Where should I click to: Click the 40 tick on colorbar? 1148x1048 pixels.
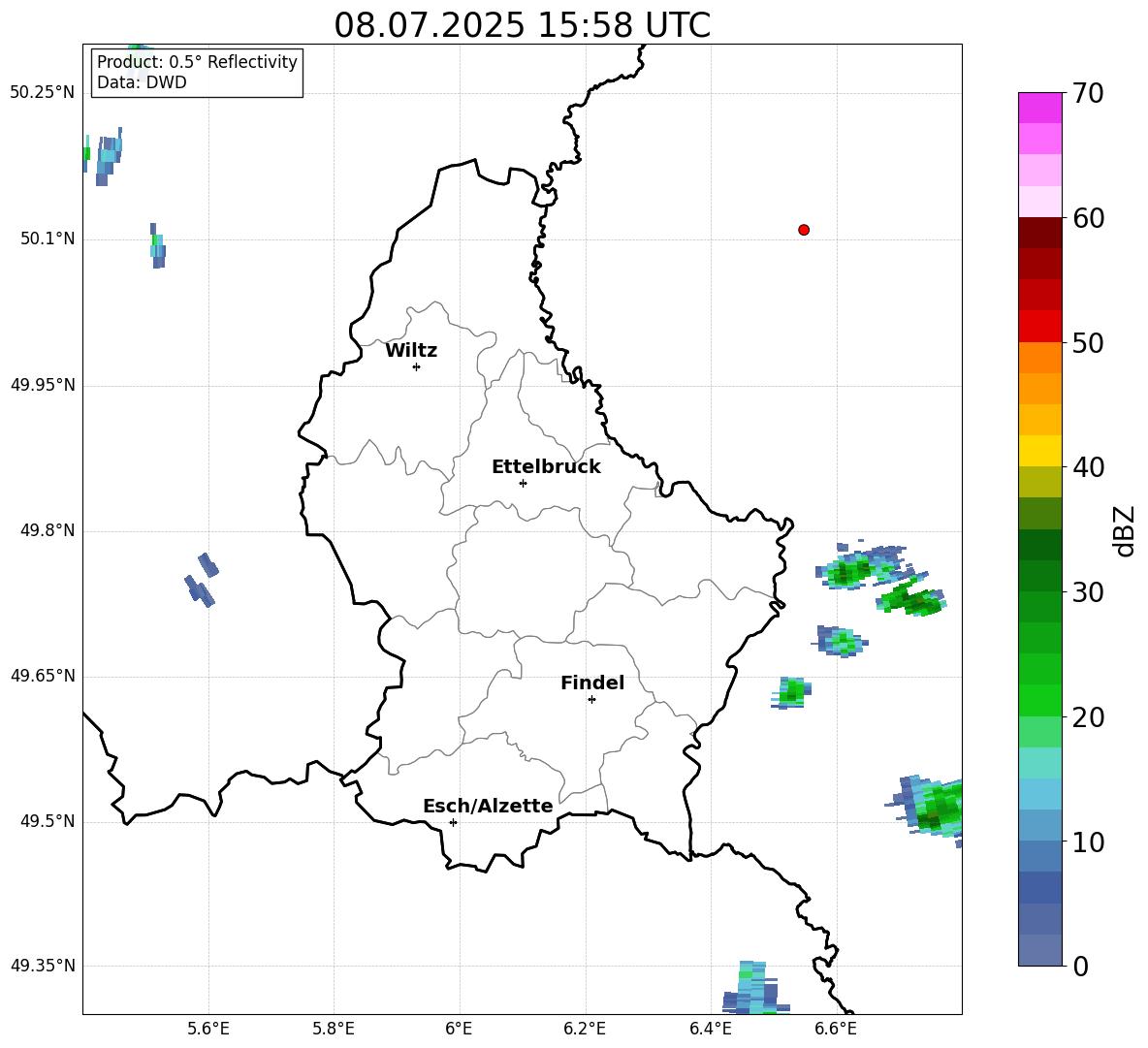tap(1088, 467)
